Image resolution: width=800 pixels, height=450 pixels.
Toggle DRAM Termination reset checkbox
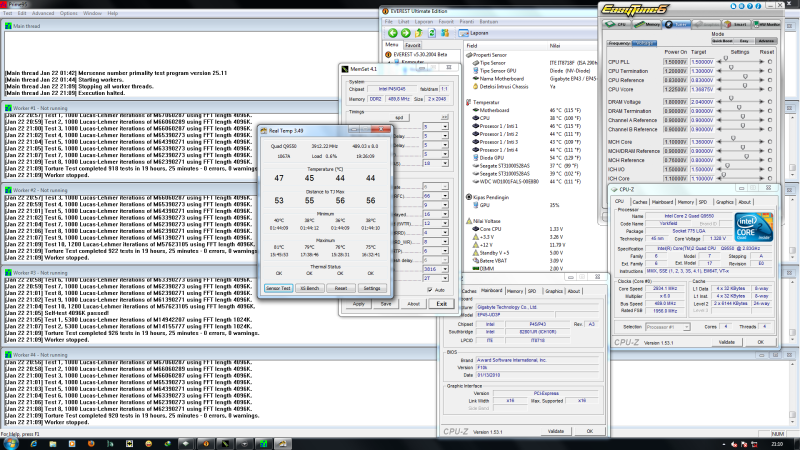(769, 111)
